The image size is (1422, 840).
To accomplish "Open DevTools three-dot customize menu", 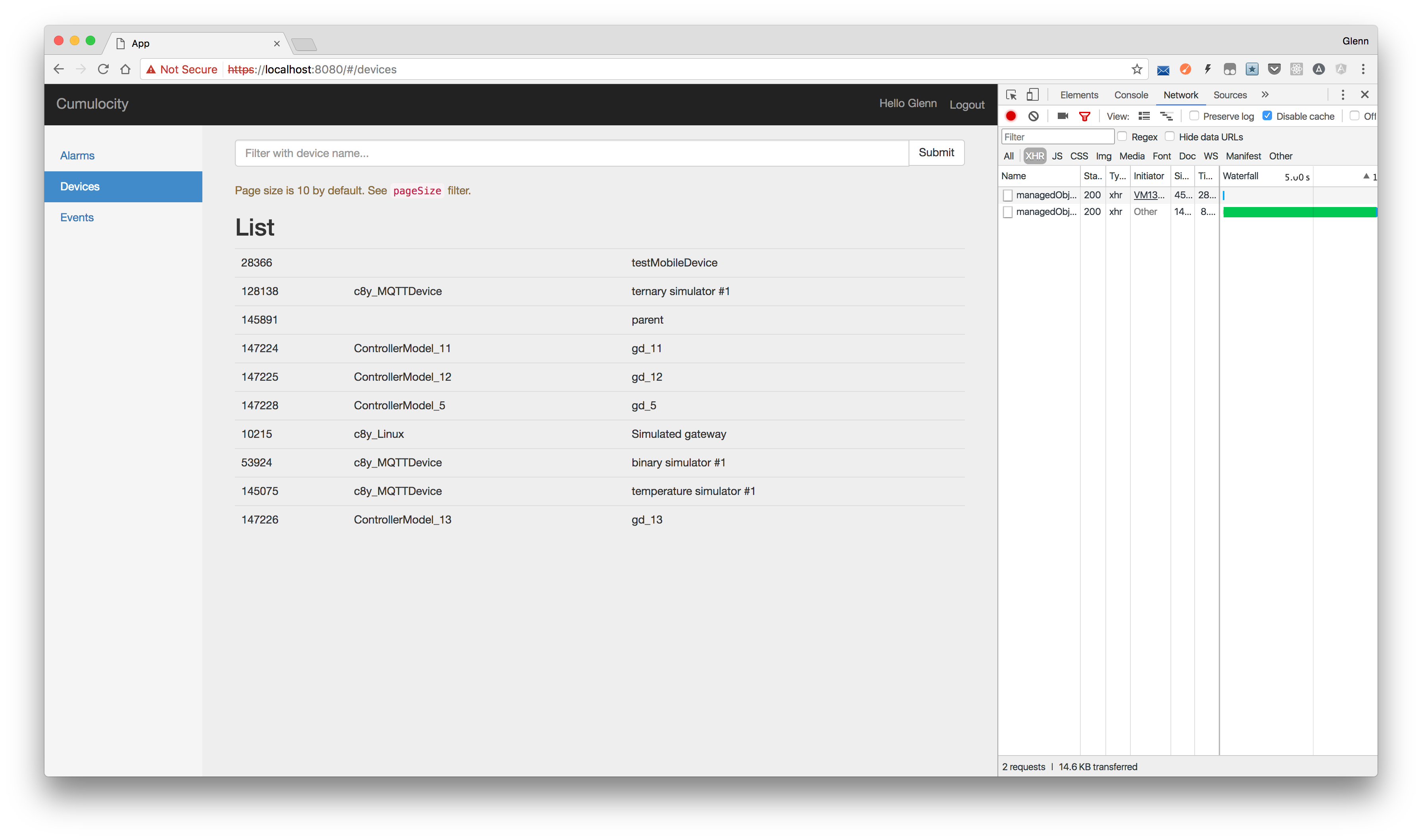I will click(1342, 94).
